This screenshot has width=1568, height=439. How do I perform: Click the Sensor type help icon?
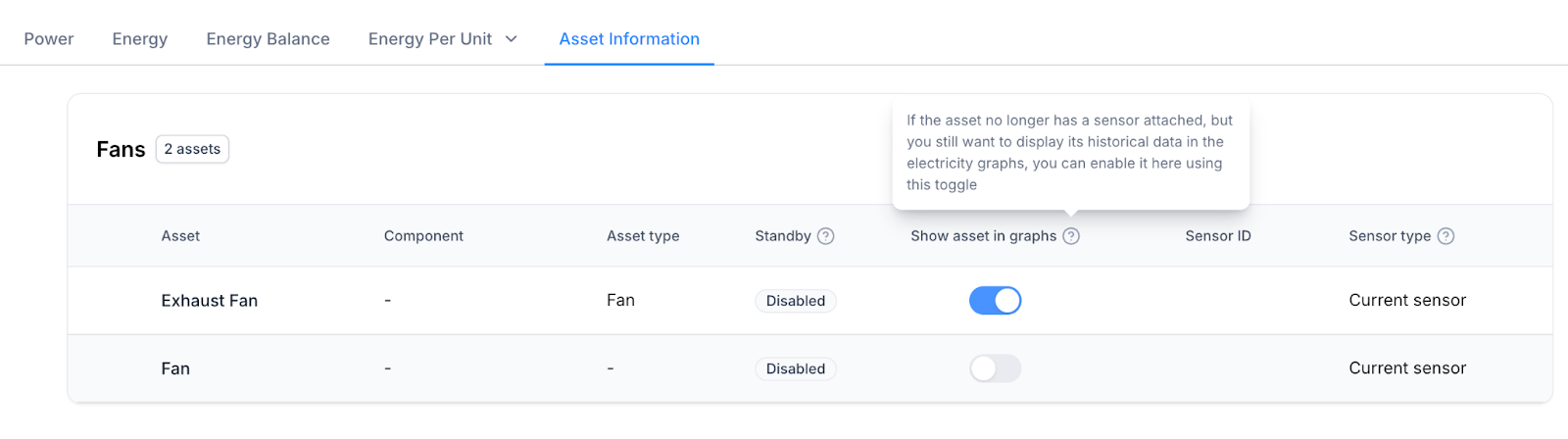coord(1445,236)
